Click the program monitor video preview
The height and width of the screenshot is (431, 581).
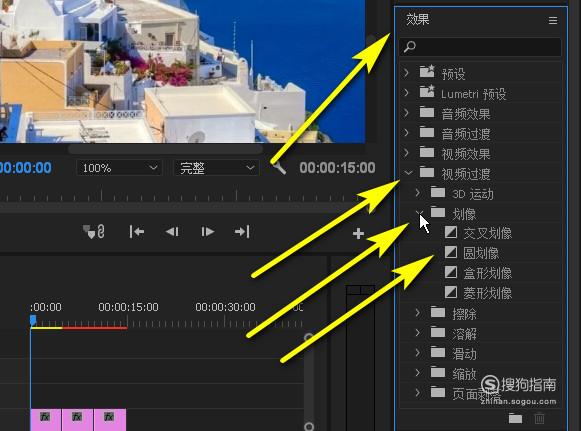pyautogui.click(x=183, y=71)
